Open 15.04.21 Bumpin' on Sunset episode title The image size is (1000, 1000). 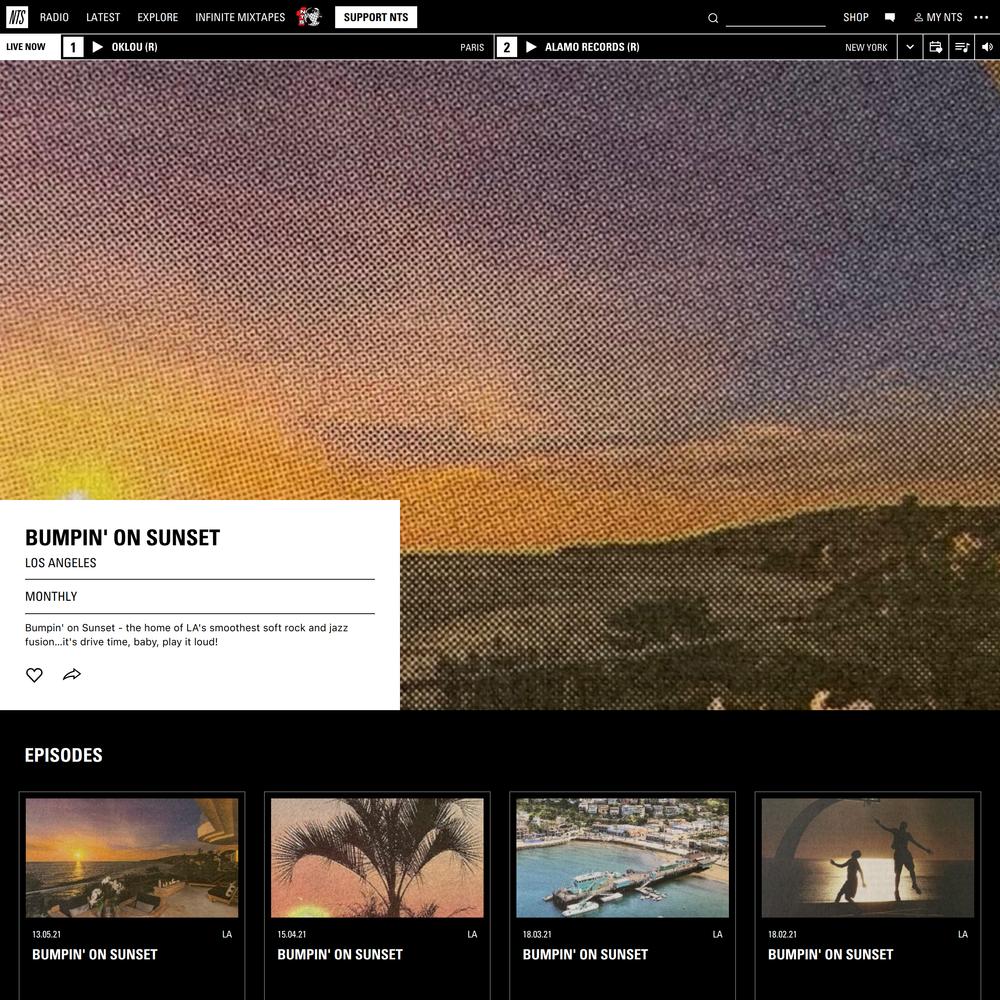point(340,955)
